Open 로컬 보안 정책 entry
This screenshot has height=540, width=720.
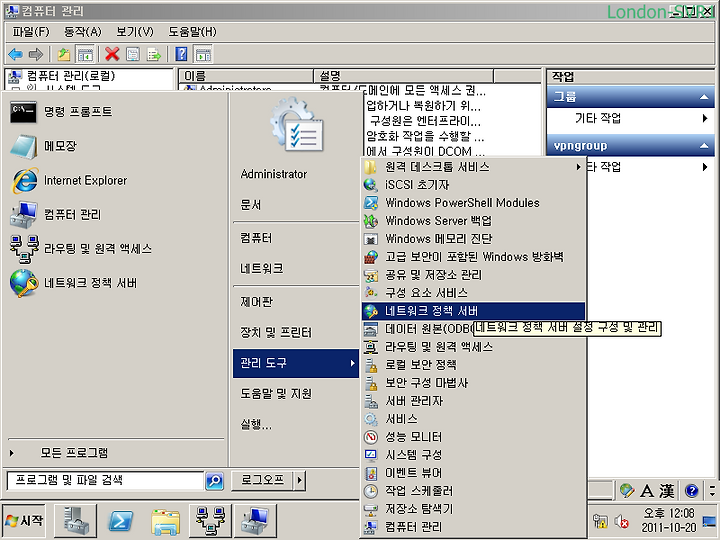(473, 365)
